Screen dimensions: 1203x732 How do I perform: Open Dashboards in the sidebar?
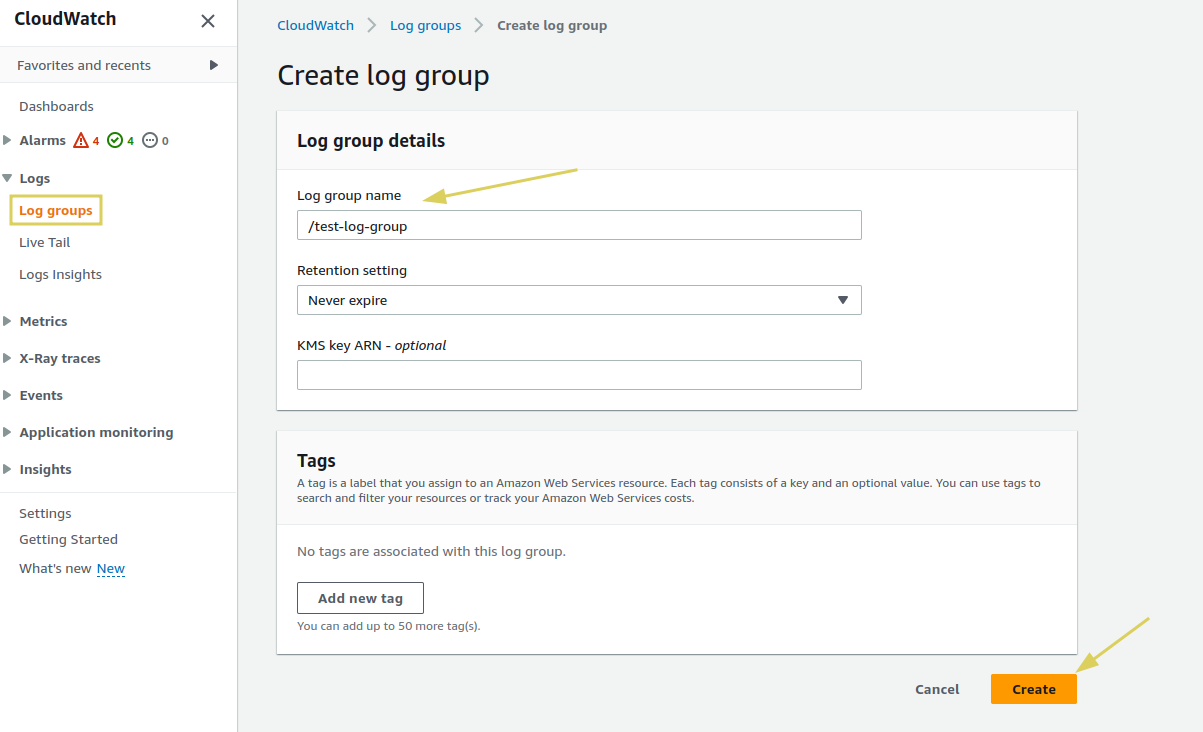click(x=56, y=106)
